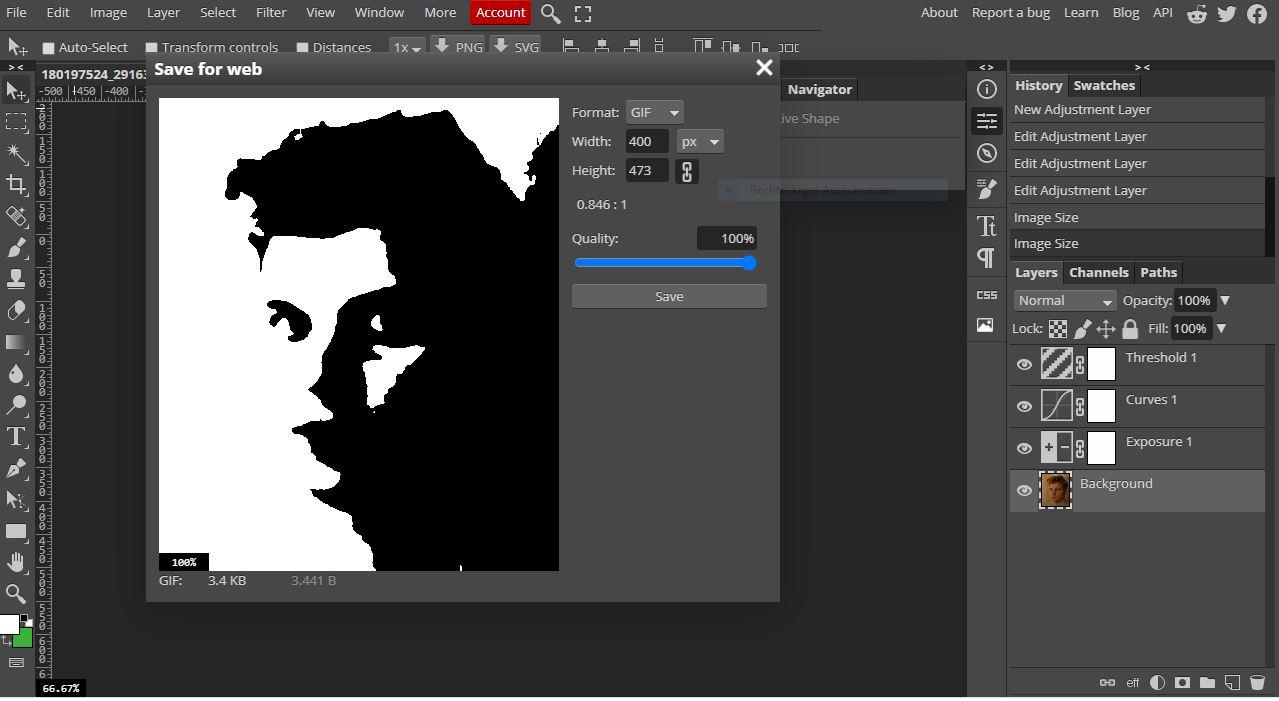Switch to the Channels tab

tap(1098, 272)
